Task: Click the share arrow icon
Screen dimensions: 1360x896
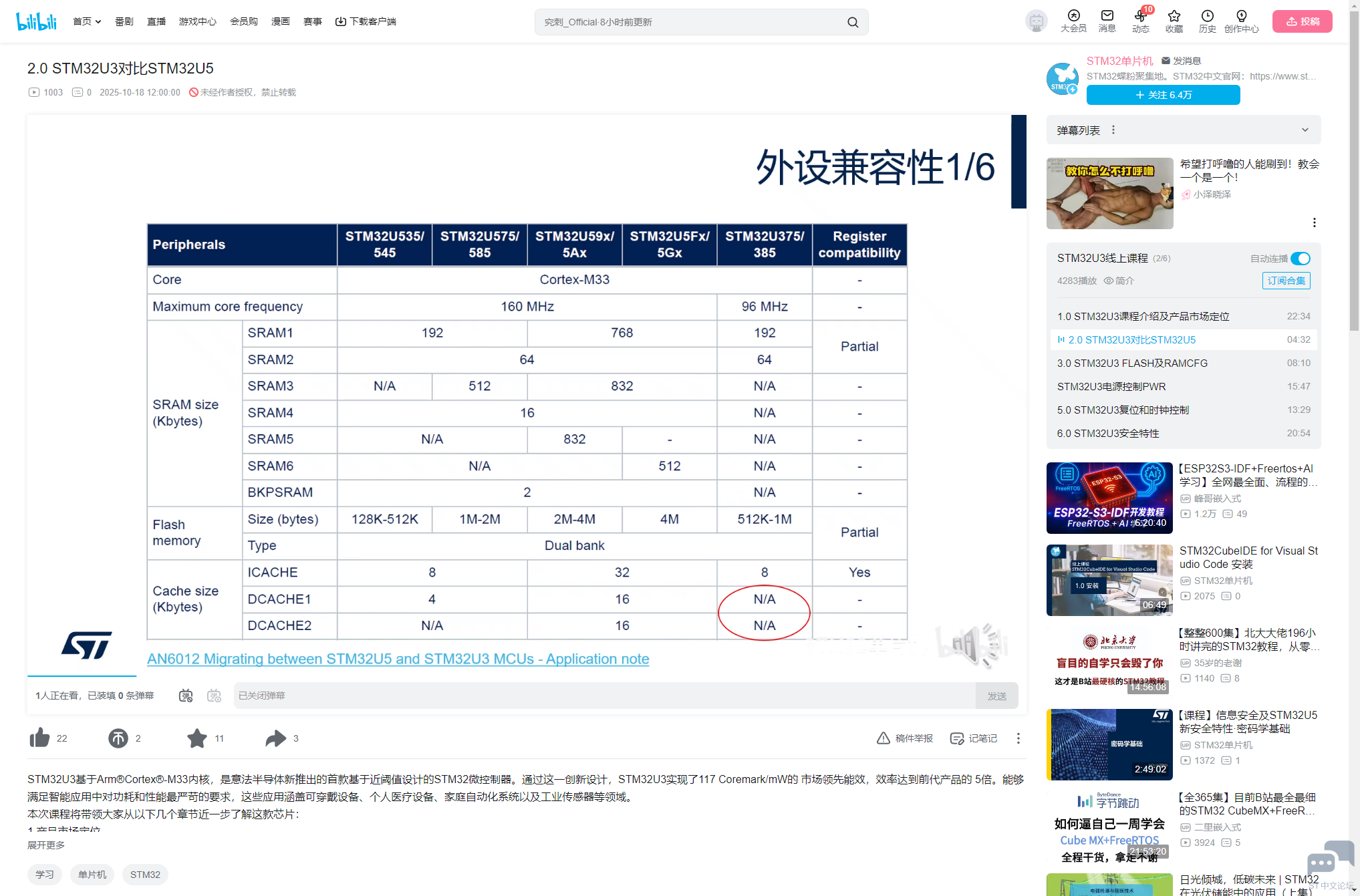Action: (x=275, y=738)
